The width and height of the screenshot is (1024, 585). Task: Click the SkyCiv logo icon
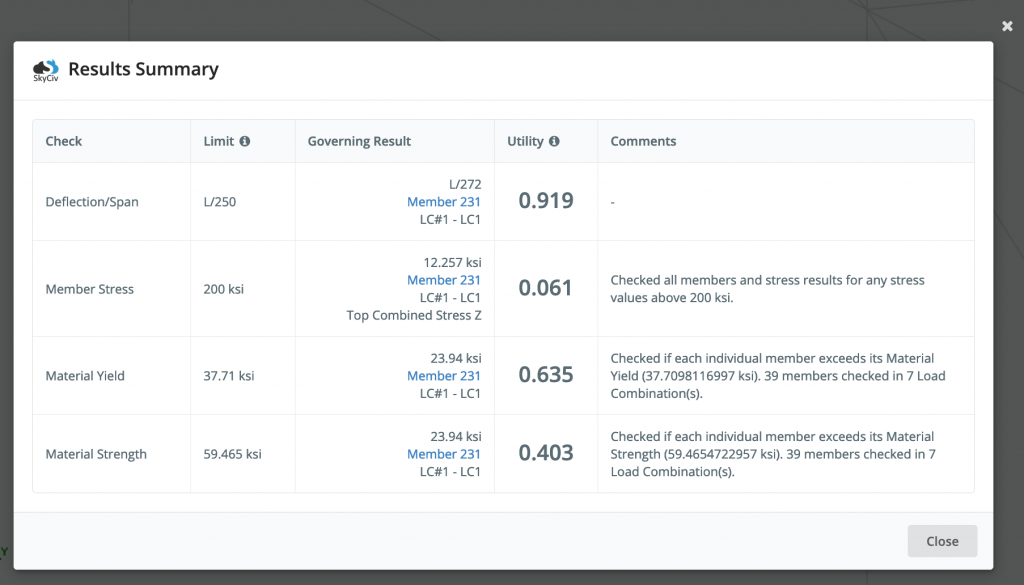point(46,70)
